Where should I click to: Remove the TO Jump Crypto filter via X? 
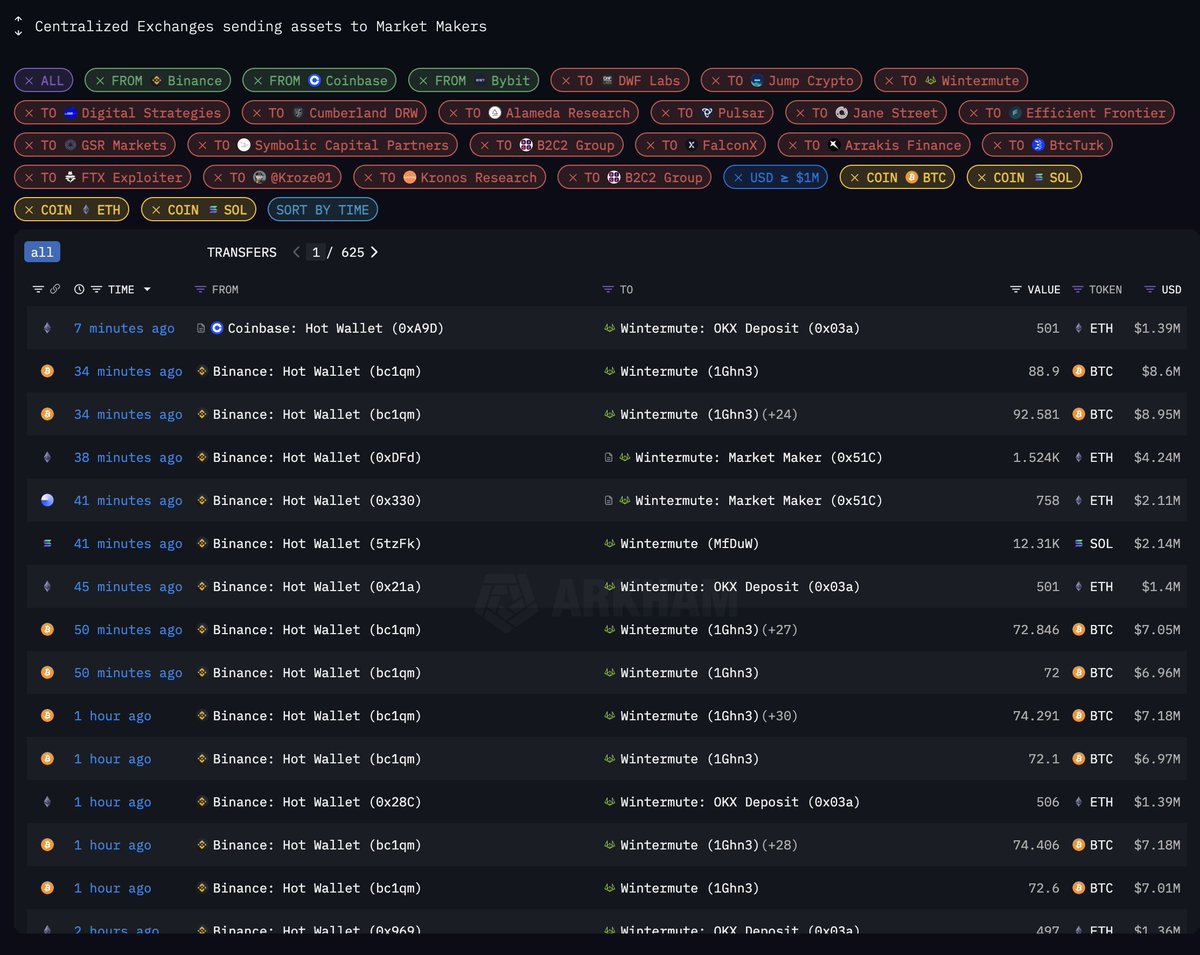coord(715,81)
